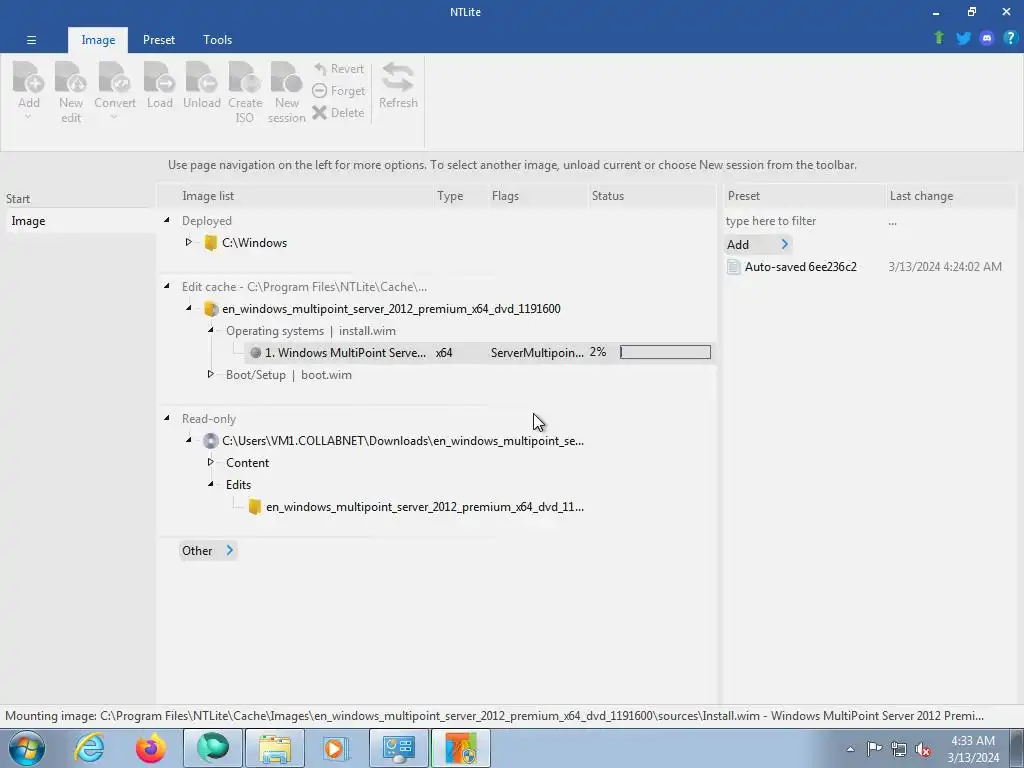Click the Revert toolbar button
Screen dimensions: 1024x768
[x=338, y=69]
